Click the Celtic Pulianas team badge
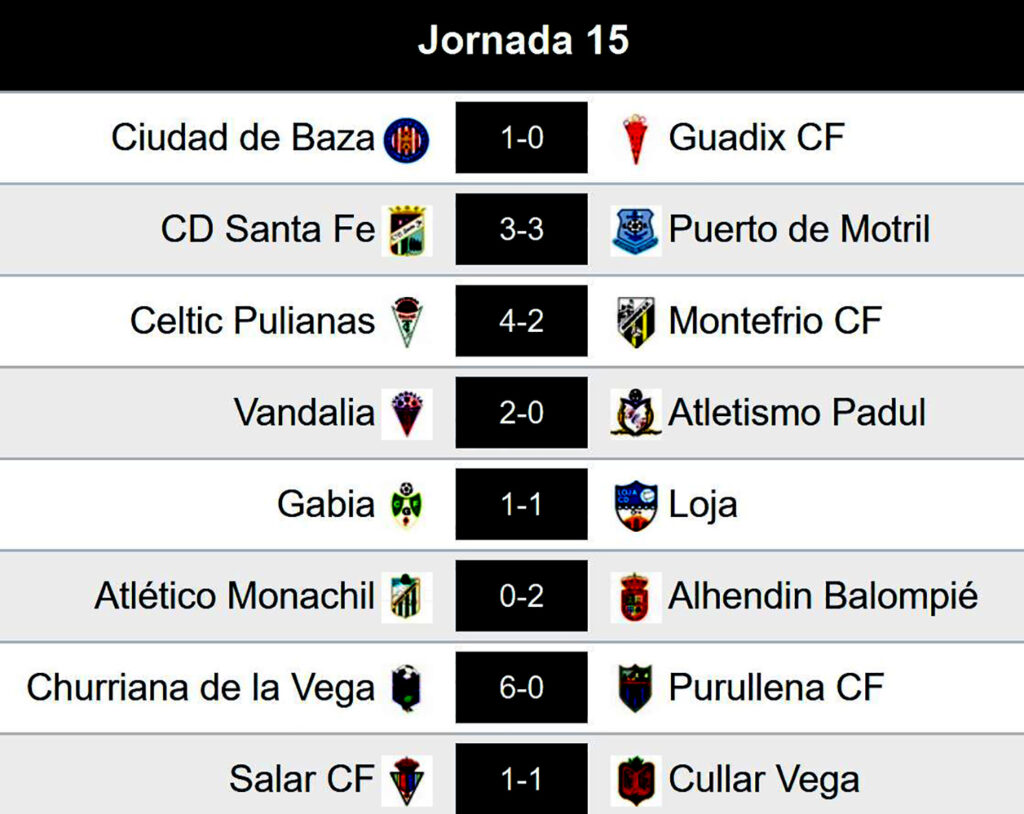Viewport: 1024px width, 814px height. pyautogui.click(x=407, y=322)
